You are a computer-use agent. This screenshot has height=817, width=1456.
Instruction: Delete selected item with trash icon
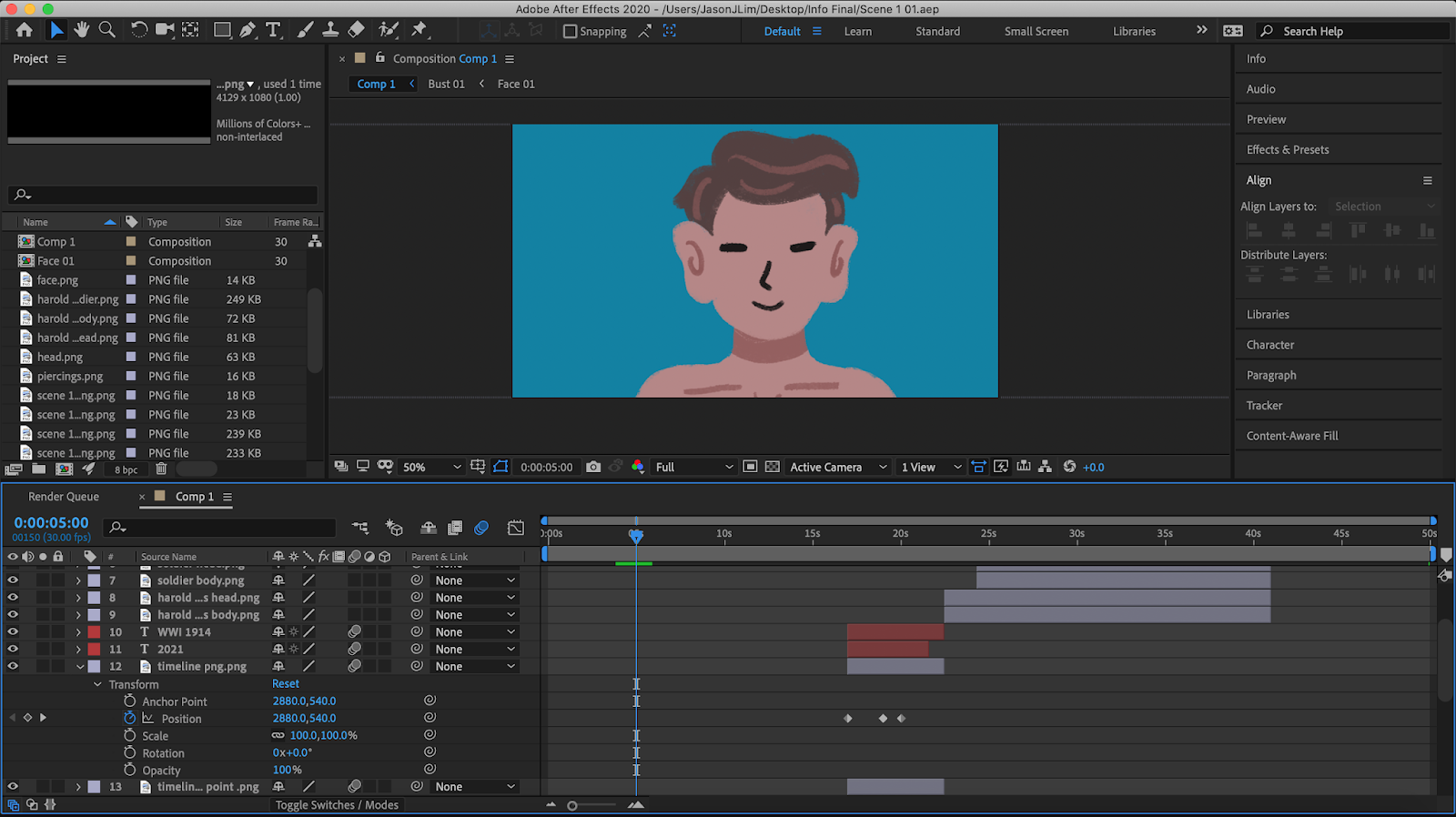click(x=161, y=469)
